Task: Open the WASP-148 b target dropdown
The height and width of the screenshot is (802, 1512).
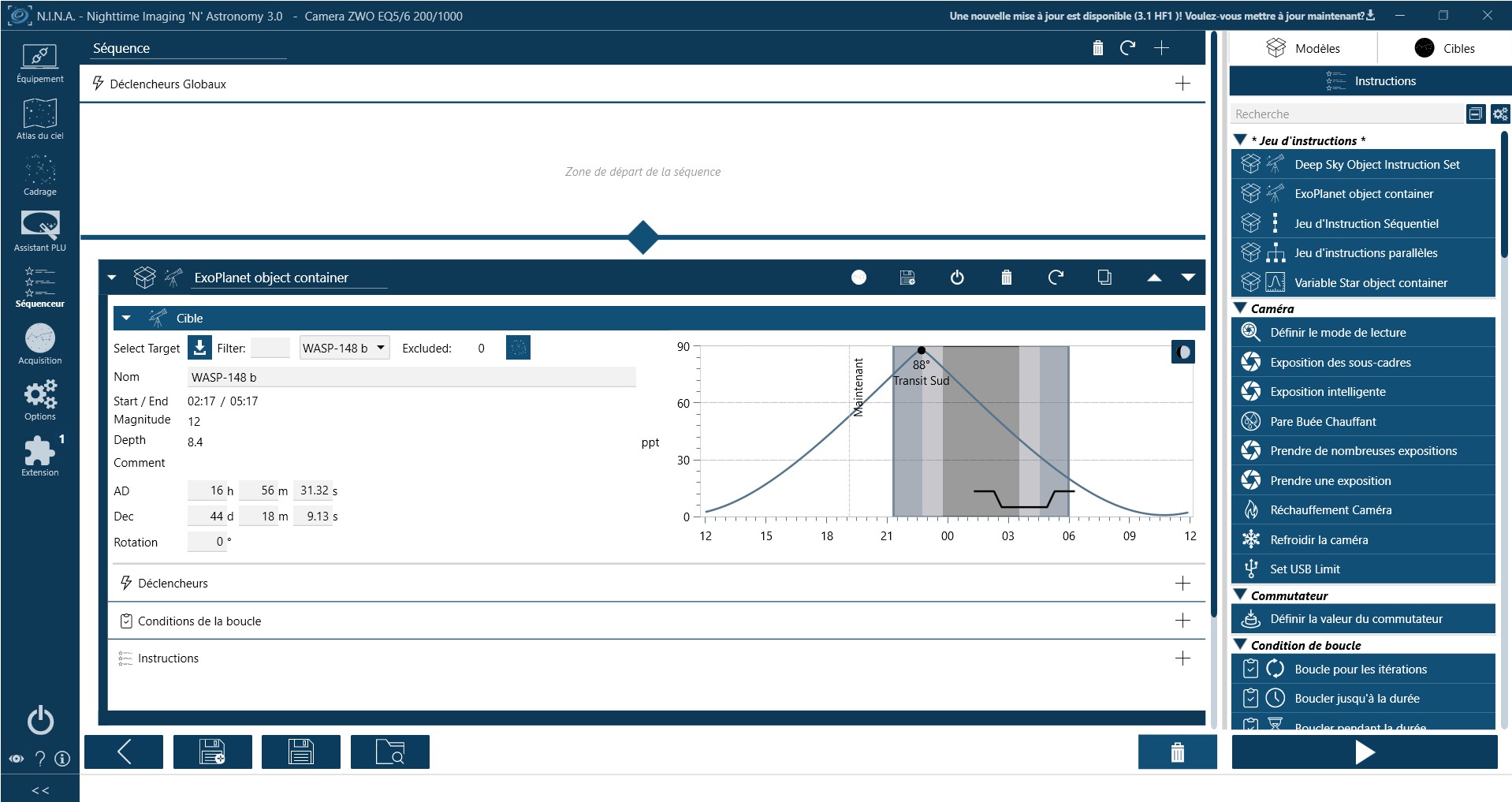Action: point(344,348)
